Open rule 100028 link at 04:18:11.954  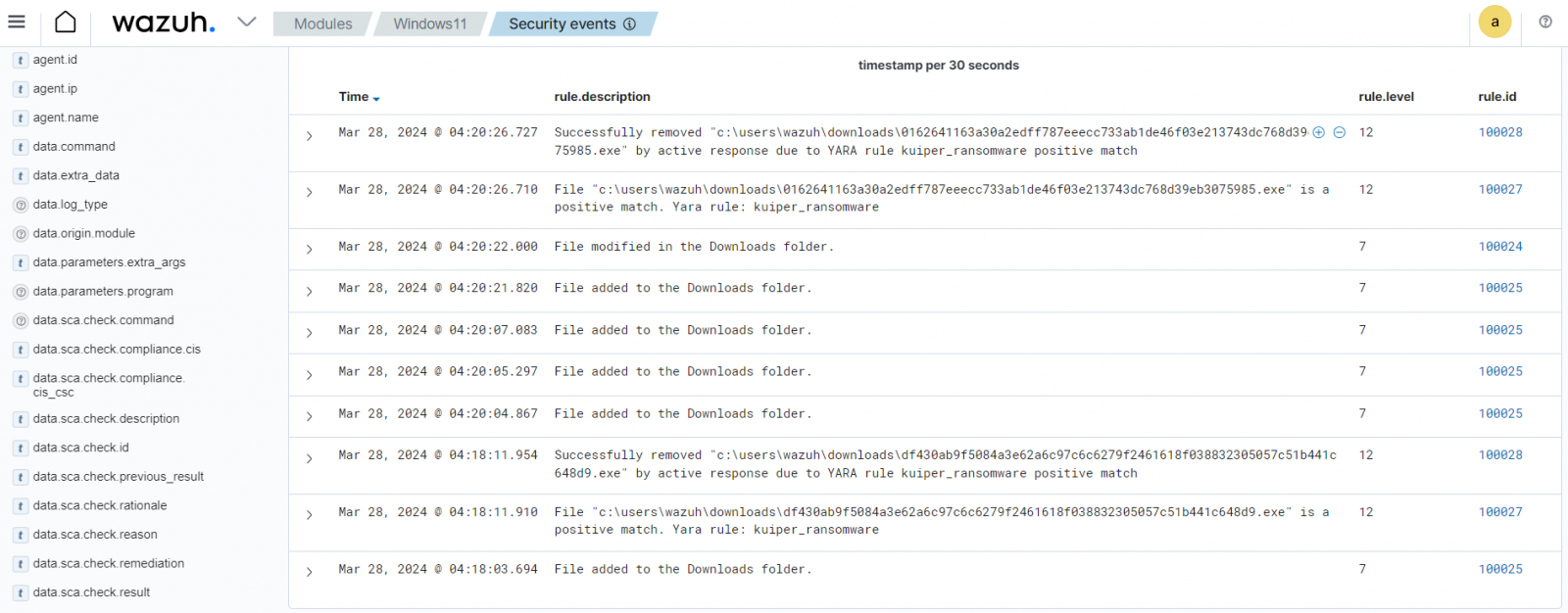[x=1500, y=455]
